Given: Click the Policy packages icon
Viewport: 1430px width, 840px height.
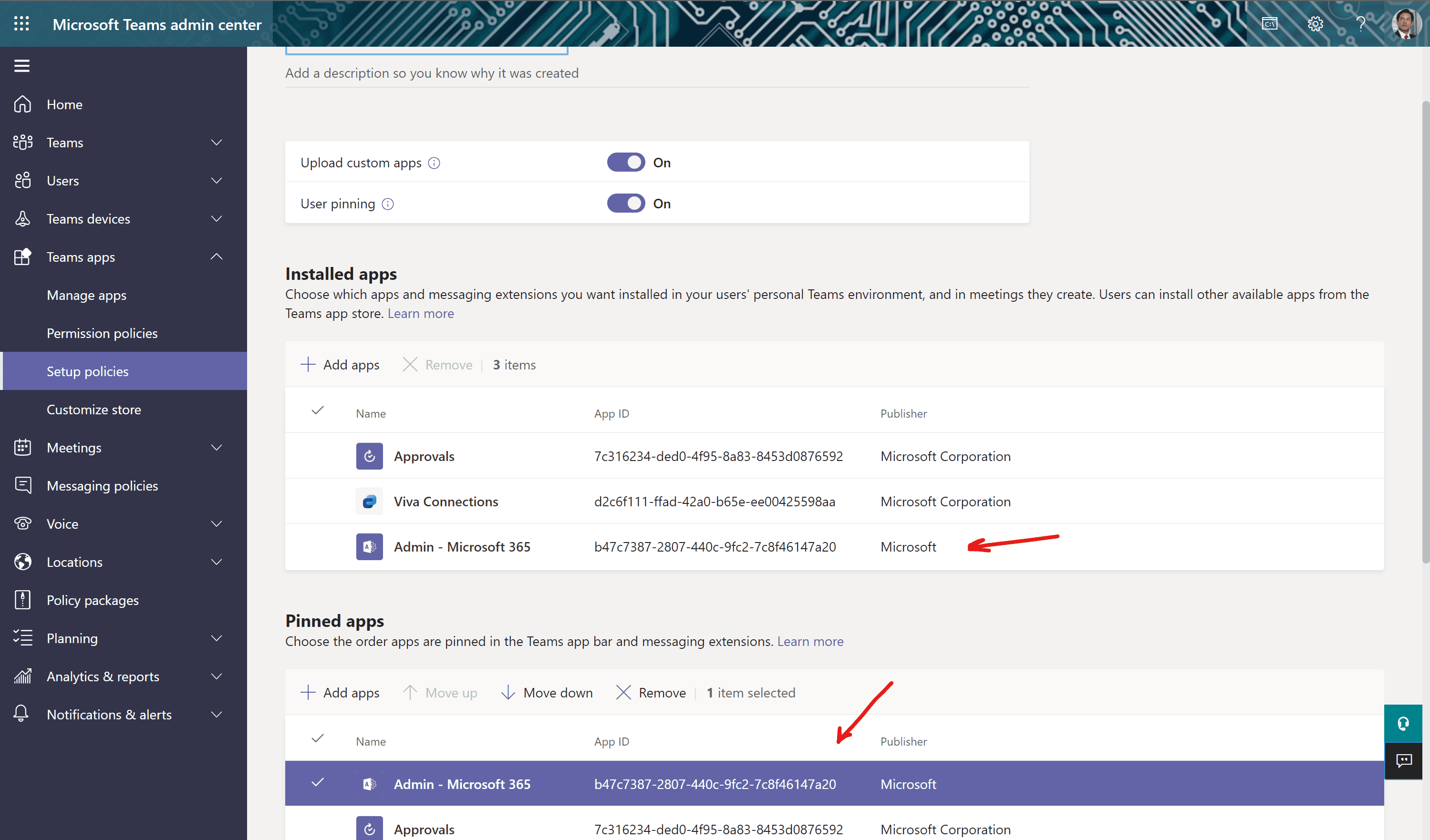Looking at the screenshot, I should click(23, 600).
